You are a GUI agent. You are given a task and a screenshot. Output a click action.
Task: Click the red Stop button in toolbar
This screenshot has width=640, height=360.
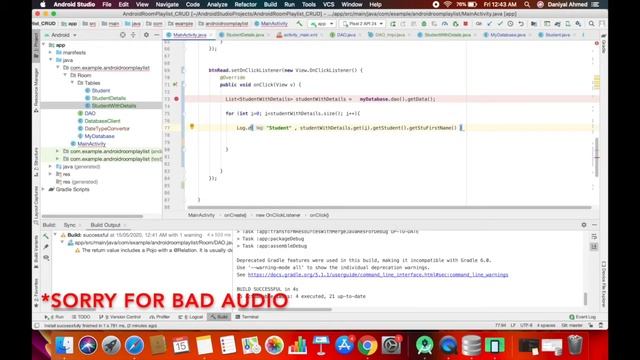point(465,24)
